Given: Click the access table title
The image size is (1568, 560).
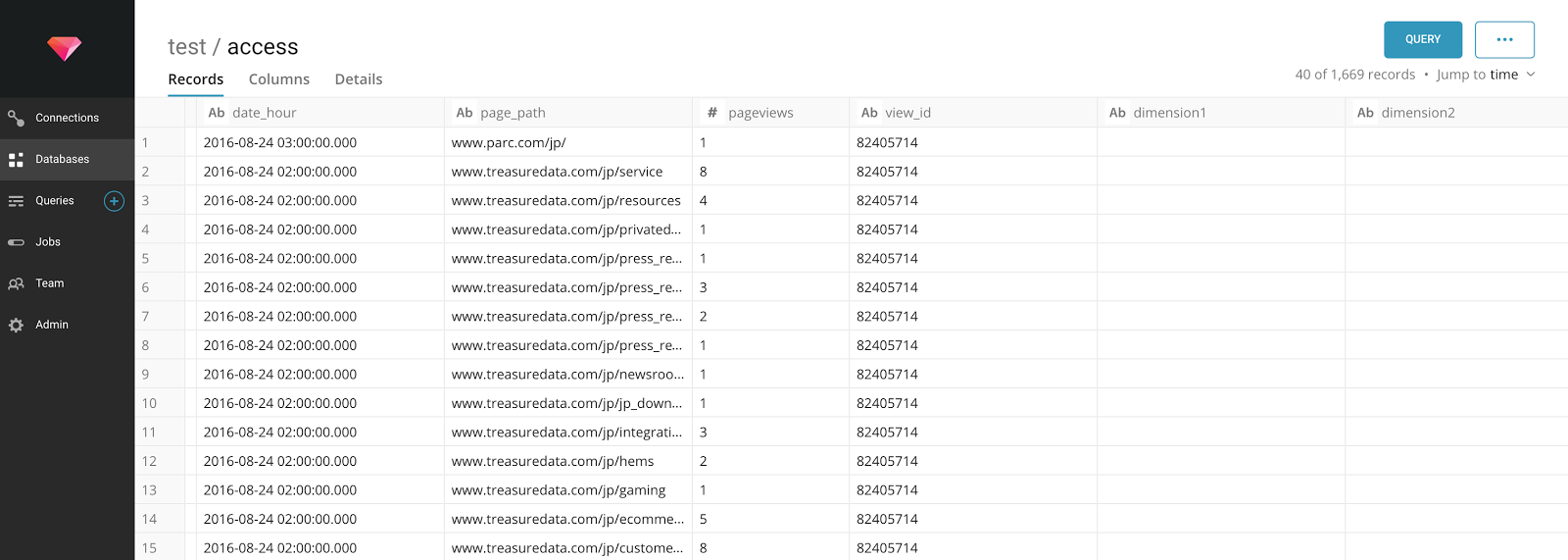Looking at the screenshot, I should point(263,47).
